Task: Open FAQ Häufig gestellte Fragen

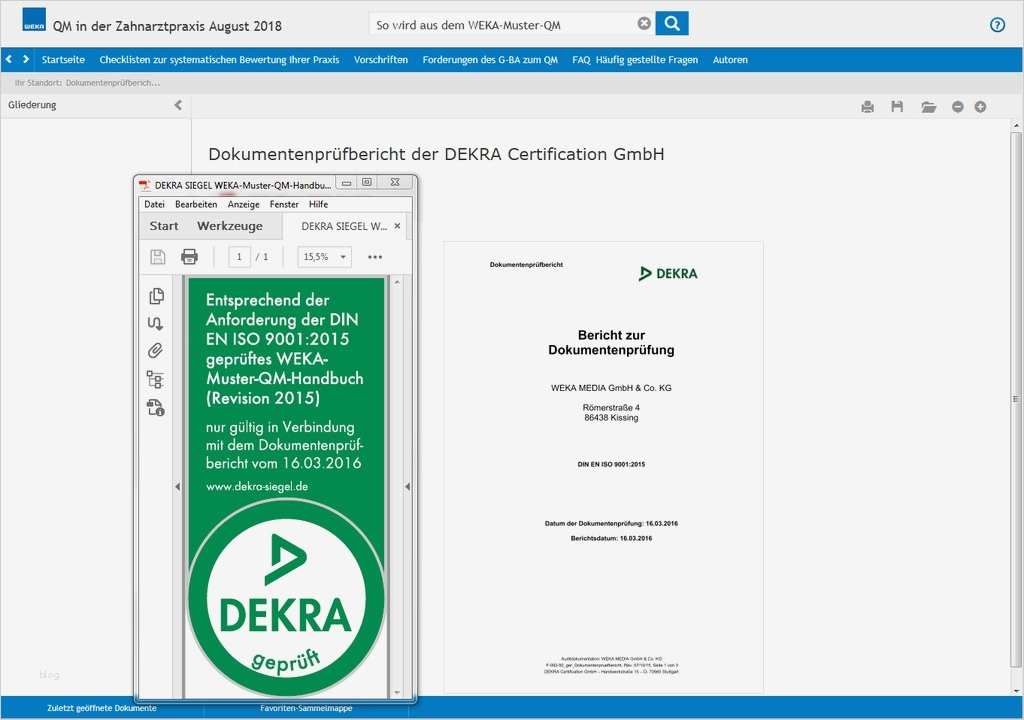Action: click(x=635, y=59)
